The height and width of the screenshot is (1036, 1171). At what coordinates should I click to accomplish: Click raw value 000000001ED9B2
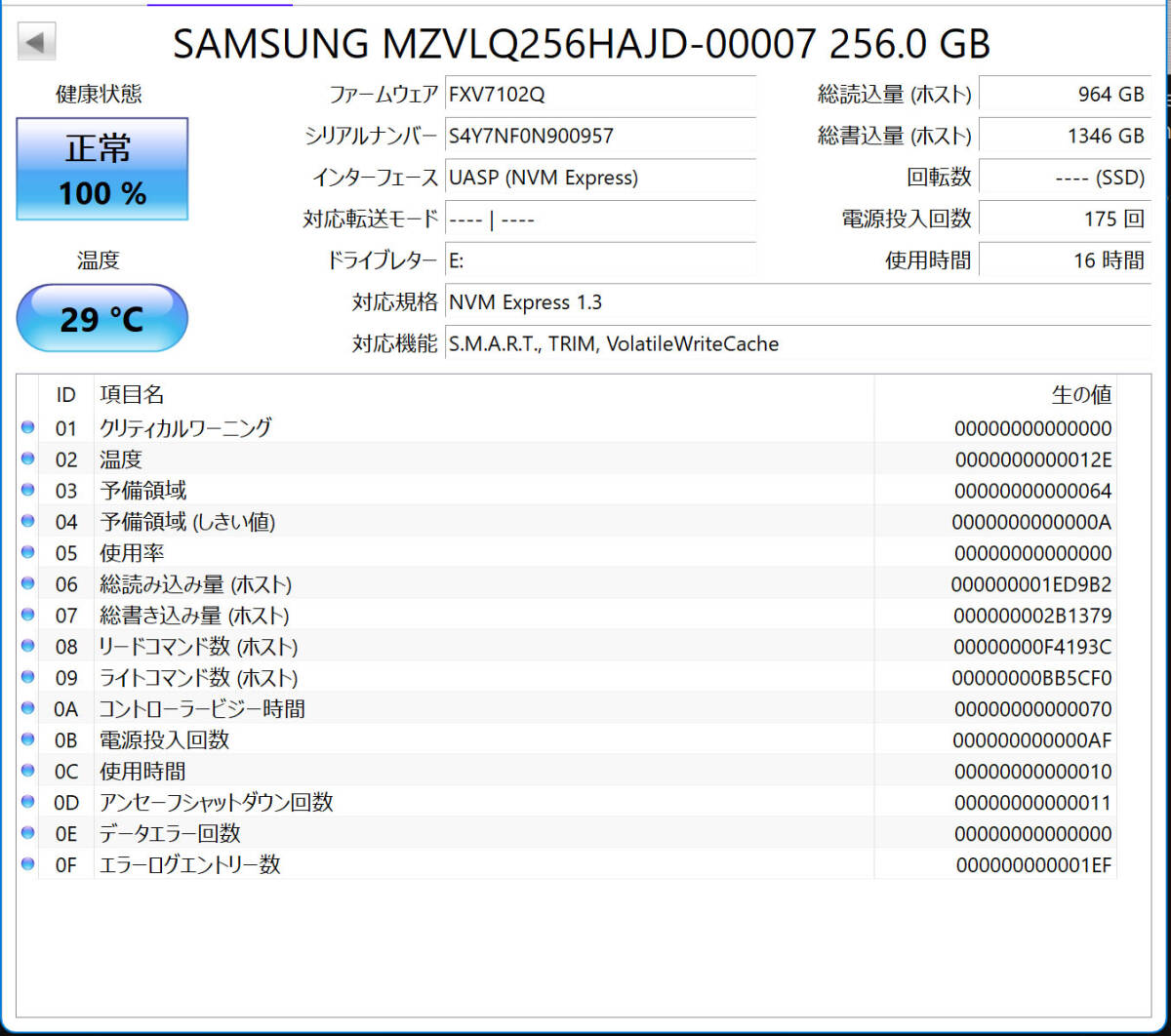coord(1032,584)
